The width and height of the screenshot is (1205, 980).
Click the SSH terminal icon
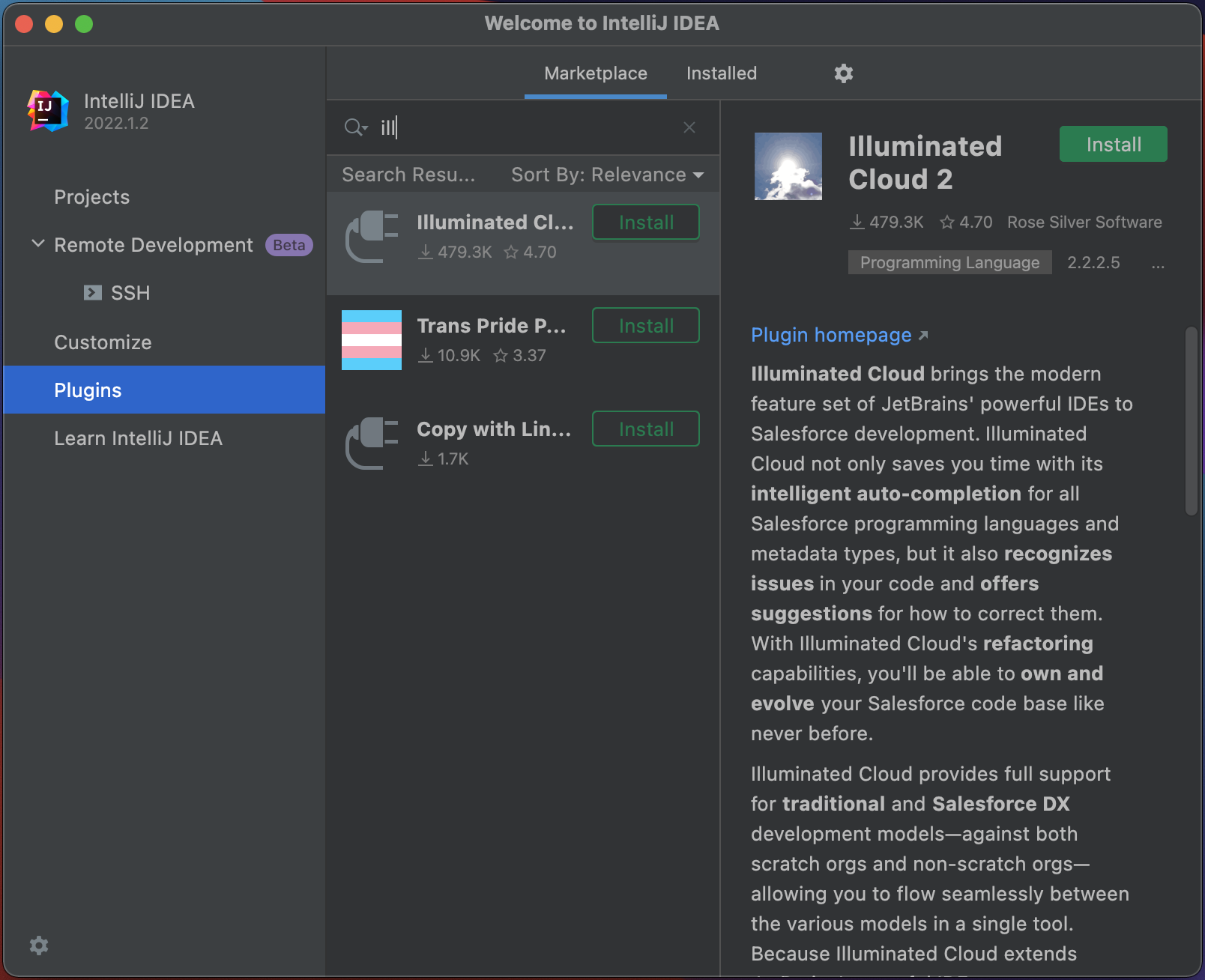tap(93, 293)
